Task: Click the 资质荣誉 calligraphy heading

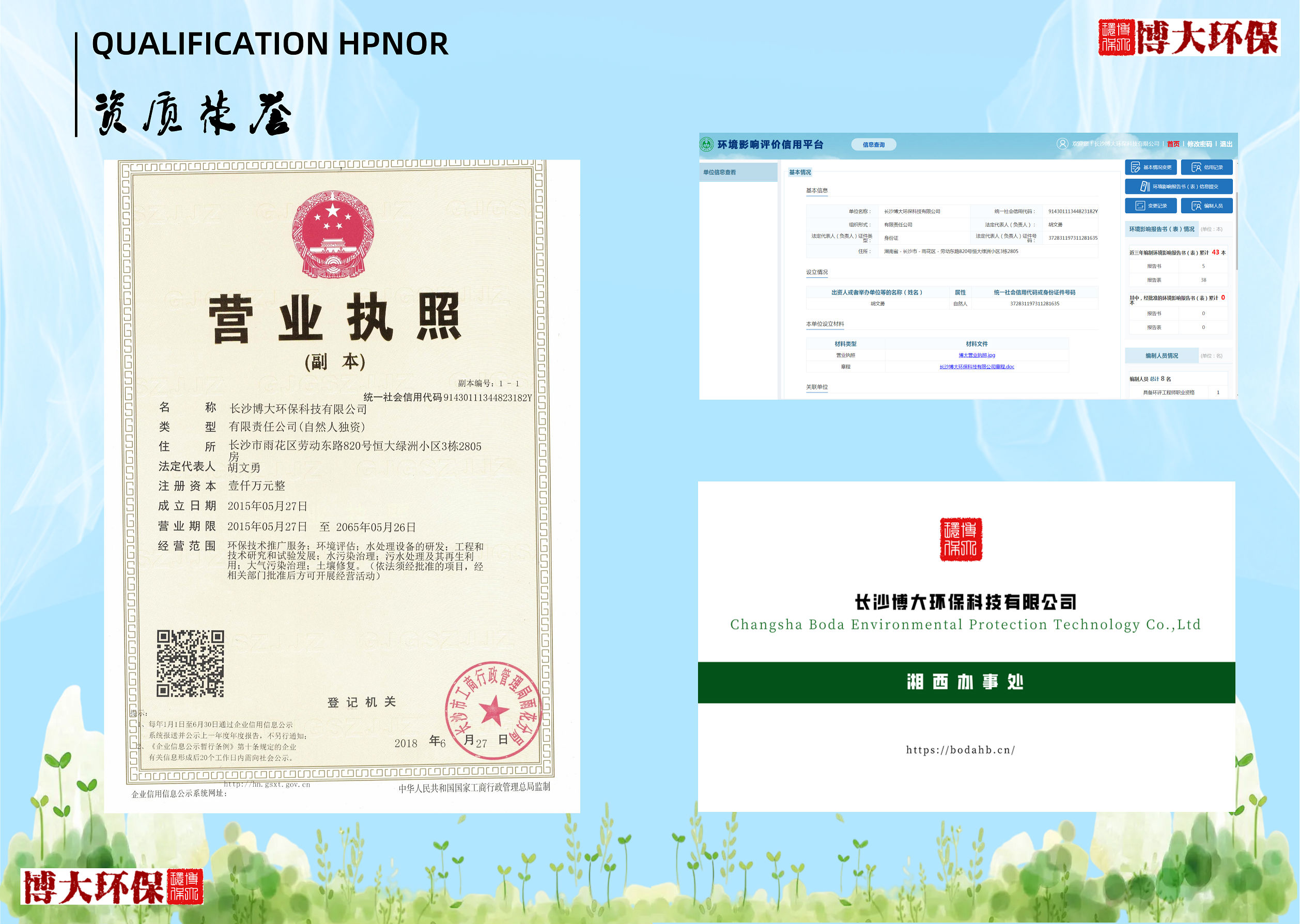Action: tap(194, 113)
